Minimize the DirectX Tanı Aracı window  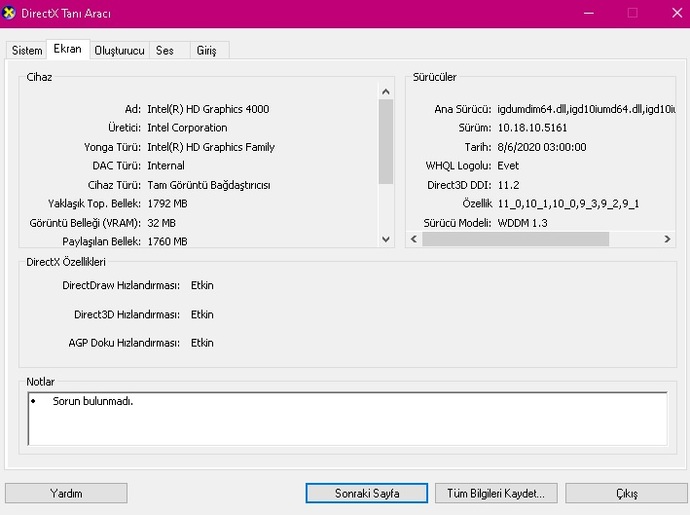[x=589, y=13]
